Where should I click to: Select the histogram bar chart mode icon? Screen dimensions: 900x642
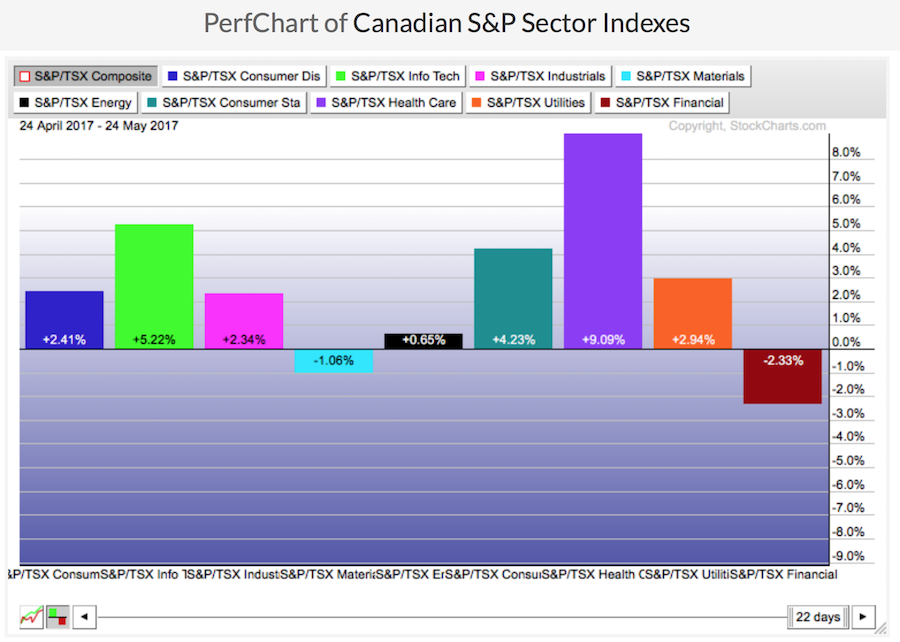(x=58, y=616)
